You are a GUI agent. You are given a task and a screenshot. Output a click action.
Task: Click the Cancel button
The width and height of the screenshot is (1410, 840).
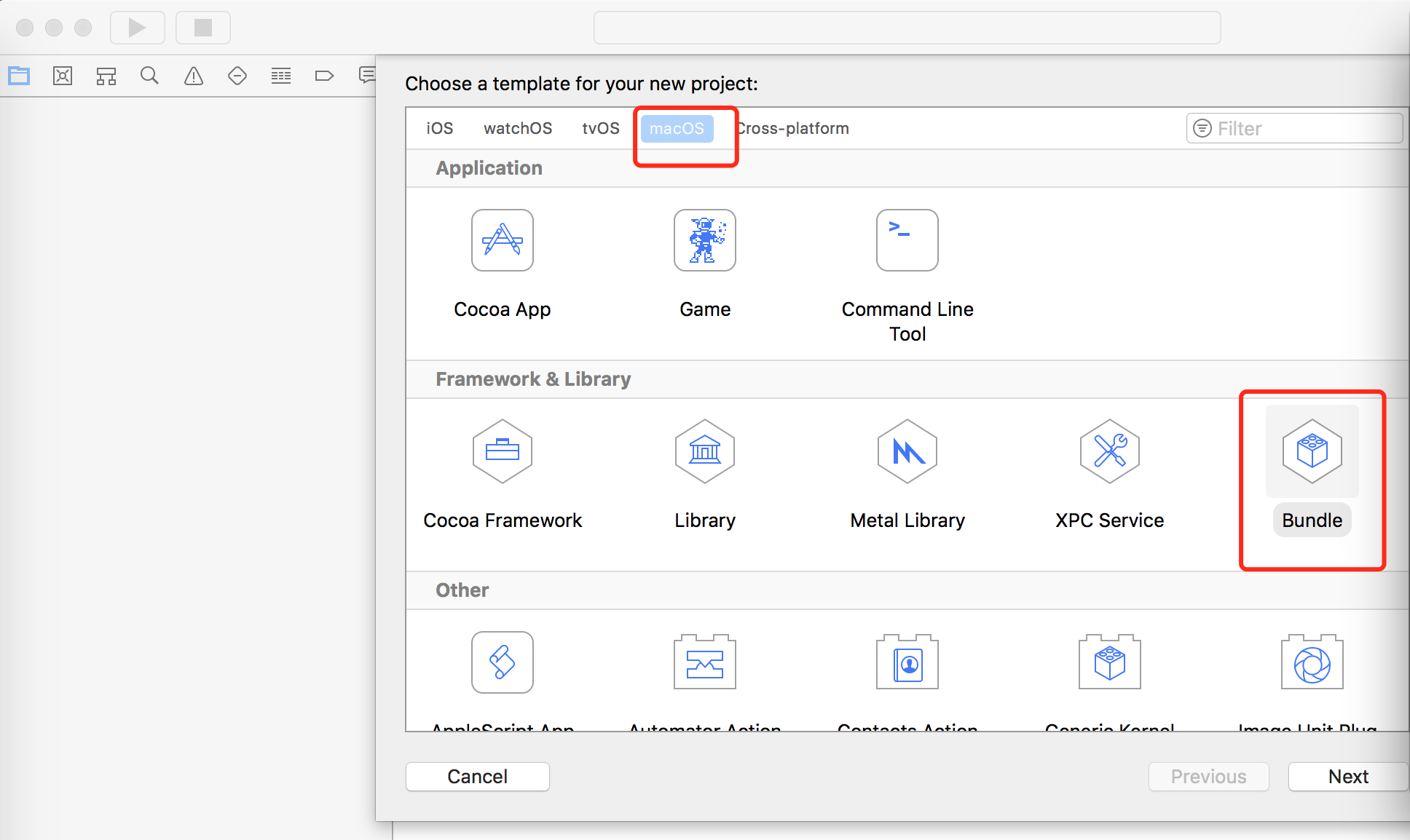(x=478, y=777)
